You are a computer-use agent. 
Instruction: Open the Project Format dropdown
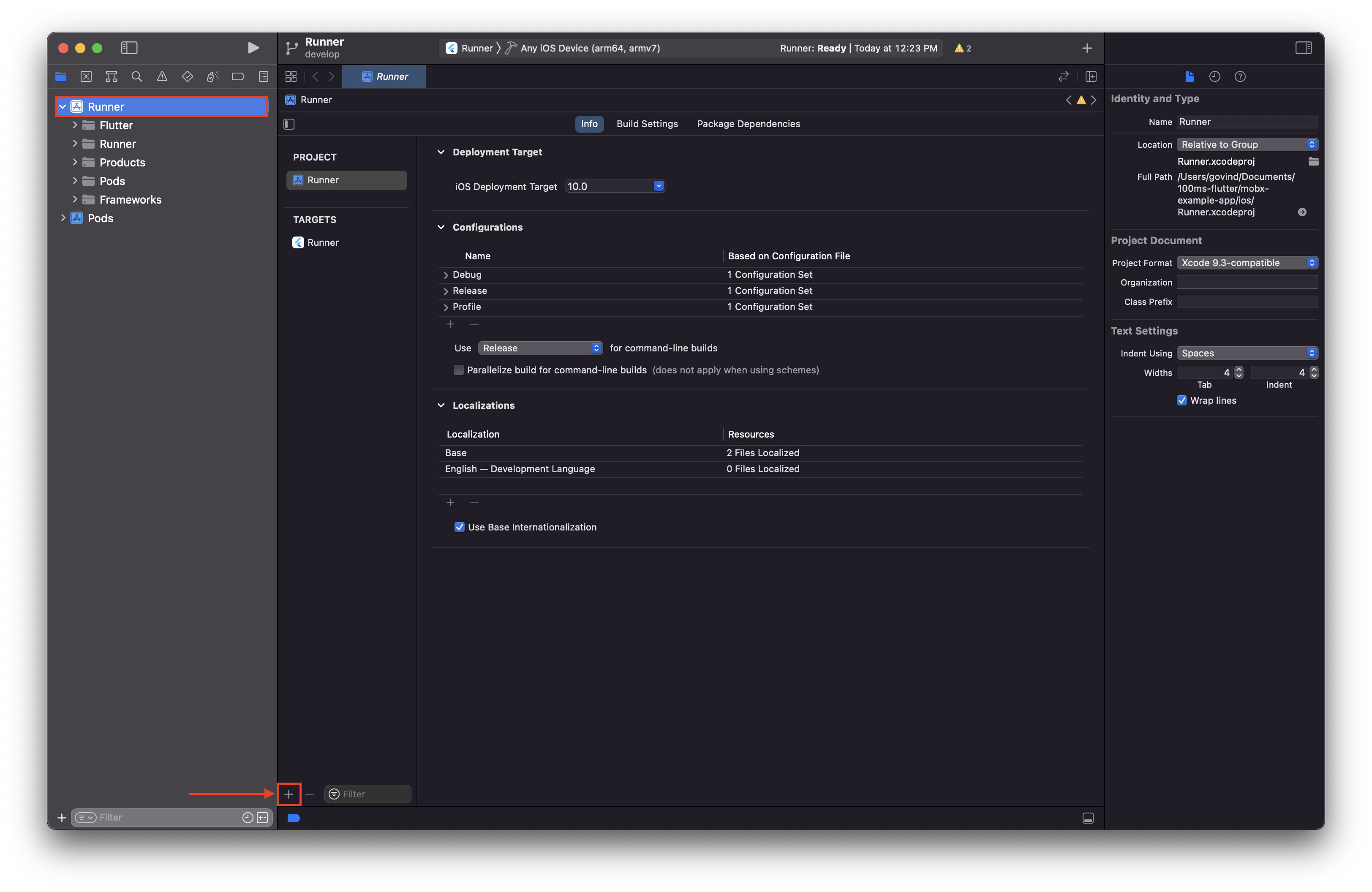1246,263
